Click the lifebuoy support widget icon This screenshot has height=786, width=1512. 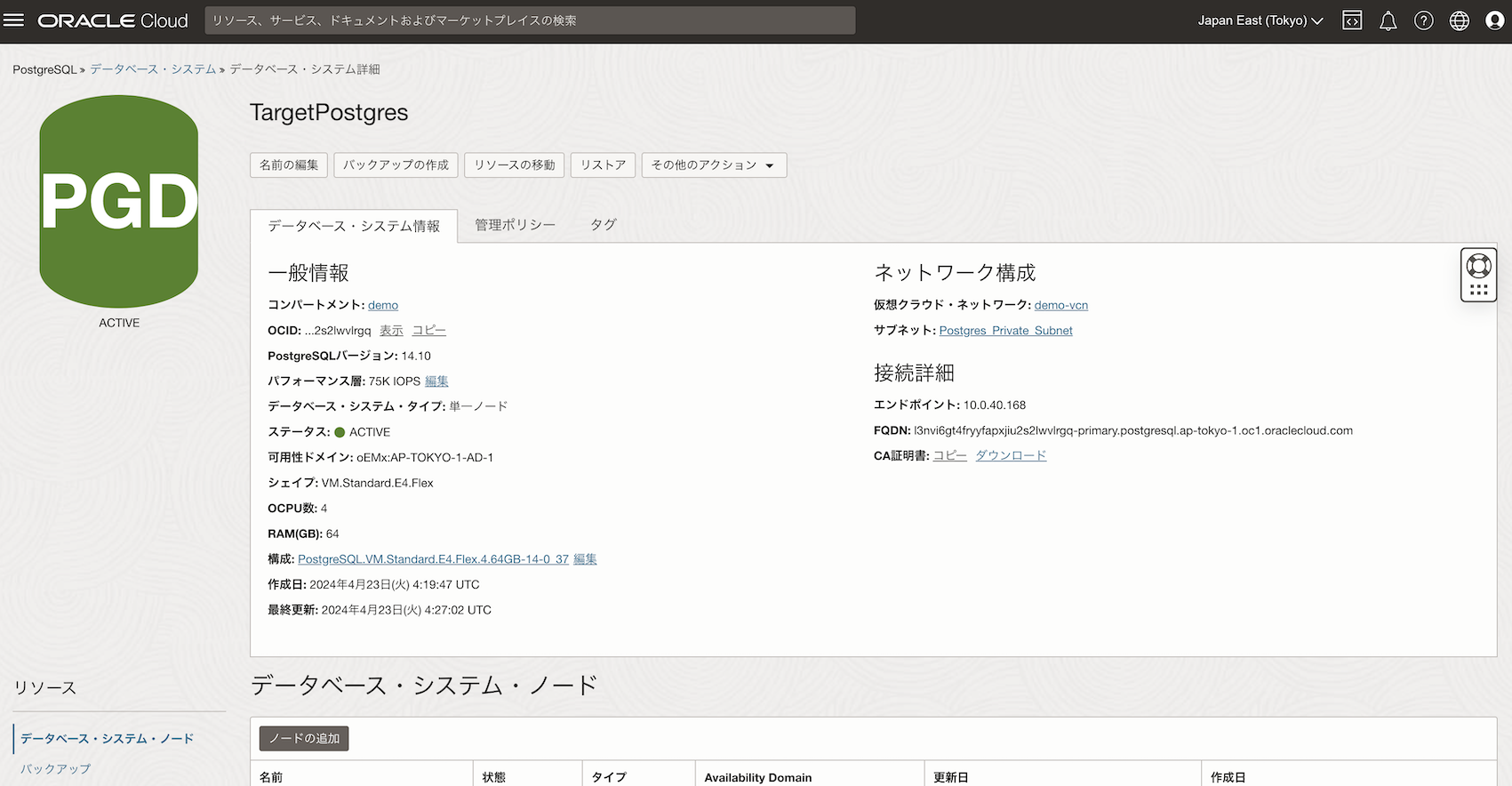(1479, 266)
